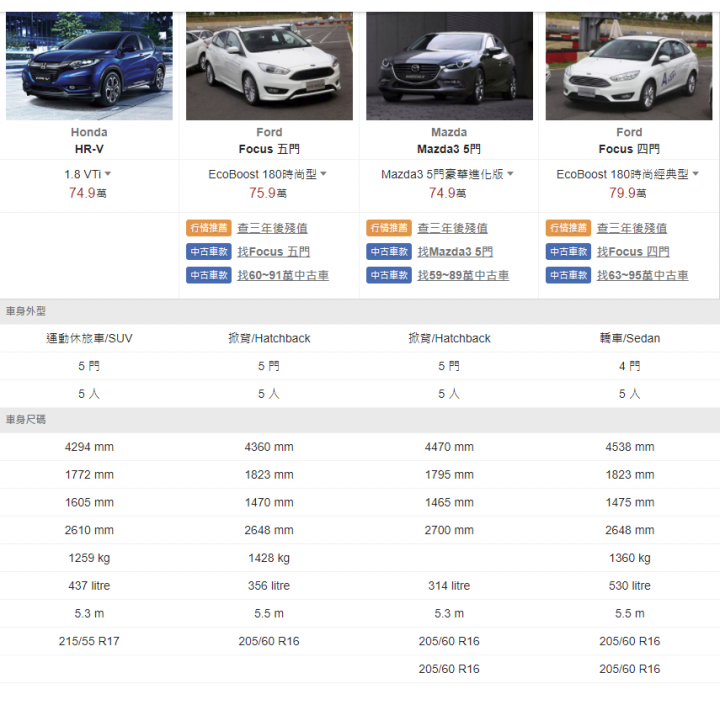The width and height of the screenshot is (720, 710).
Task: Click the '車身尺碼' section header
Action: point(360,420)
